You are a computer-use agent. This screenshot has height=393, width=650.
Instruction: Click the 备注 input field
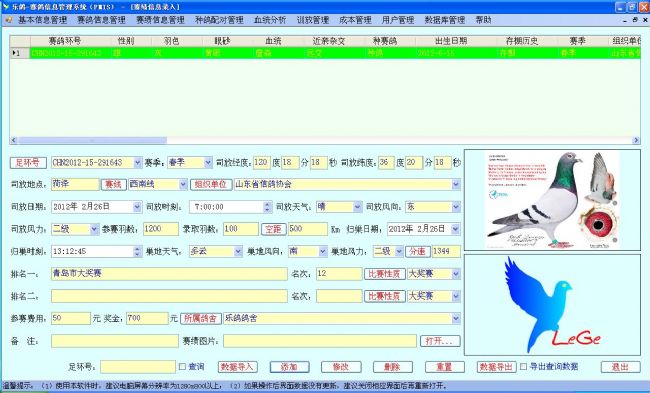point(115,341)
